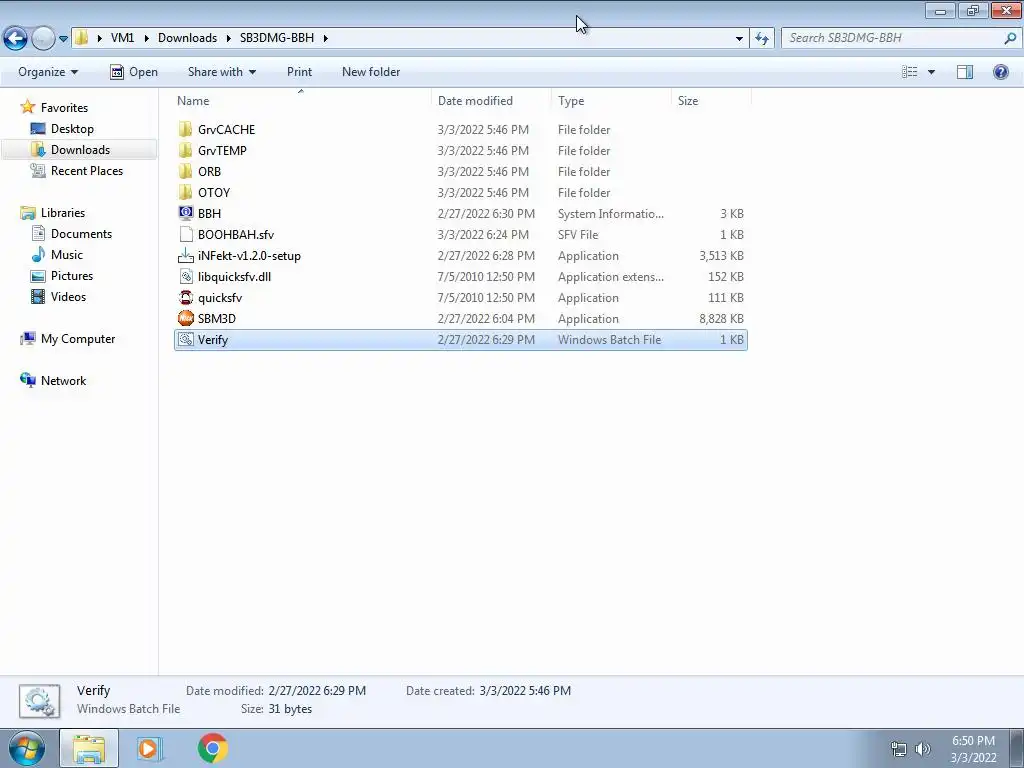Open Videos library

coord(68,296)
